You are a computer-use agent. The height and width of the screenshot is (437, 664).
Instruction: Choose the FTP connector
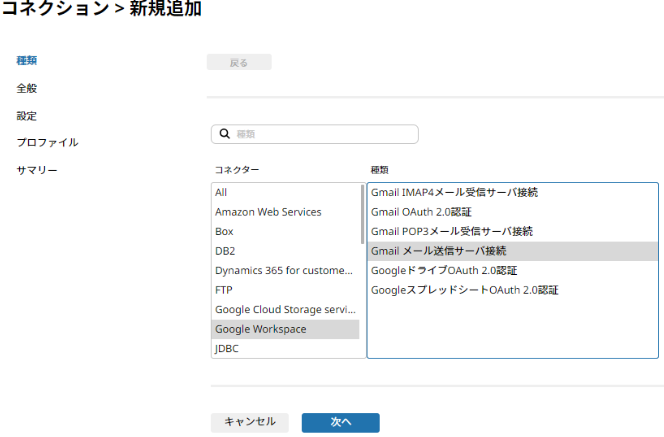(x=285, y=290)
